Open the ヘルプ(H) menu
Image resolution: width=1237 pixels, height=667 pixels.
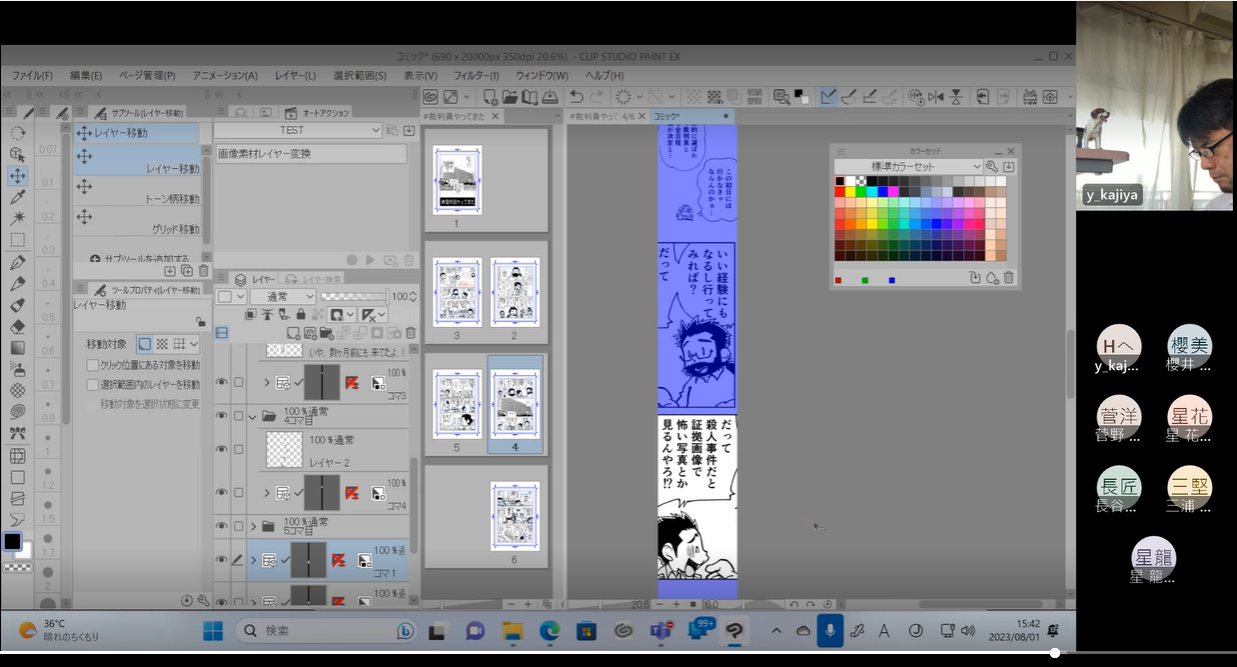pyautogui.click(x=604, y=75)
